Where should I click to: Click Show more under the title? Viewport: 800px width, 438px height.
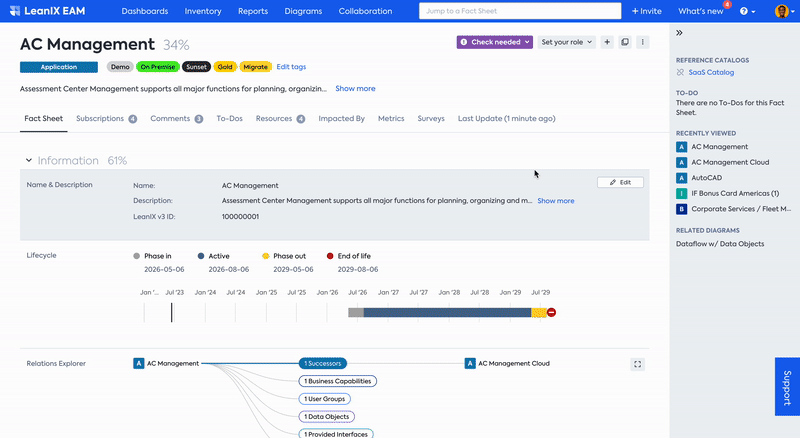(355, 88)
